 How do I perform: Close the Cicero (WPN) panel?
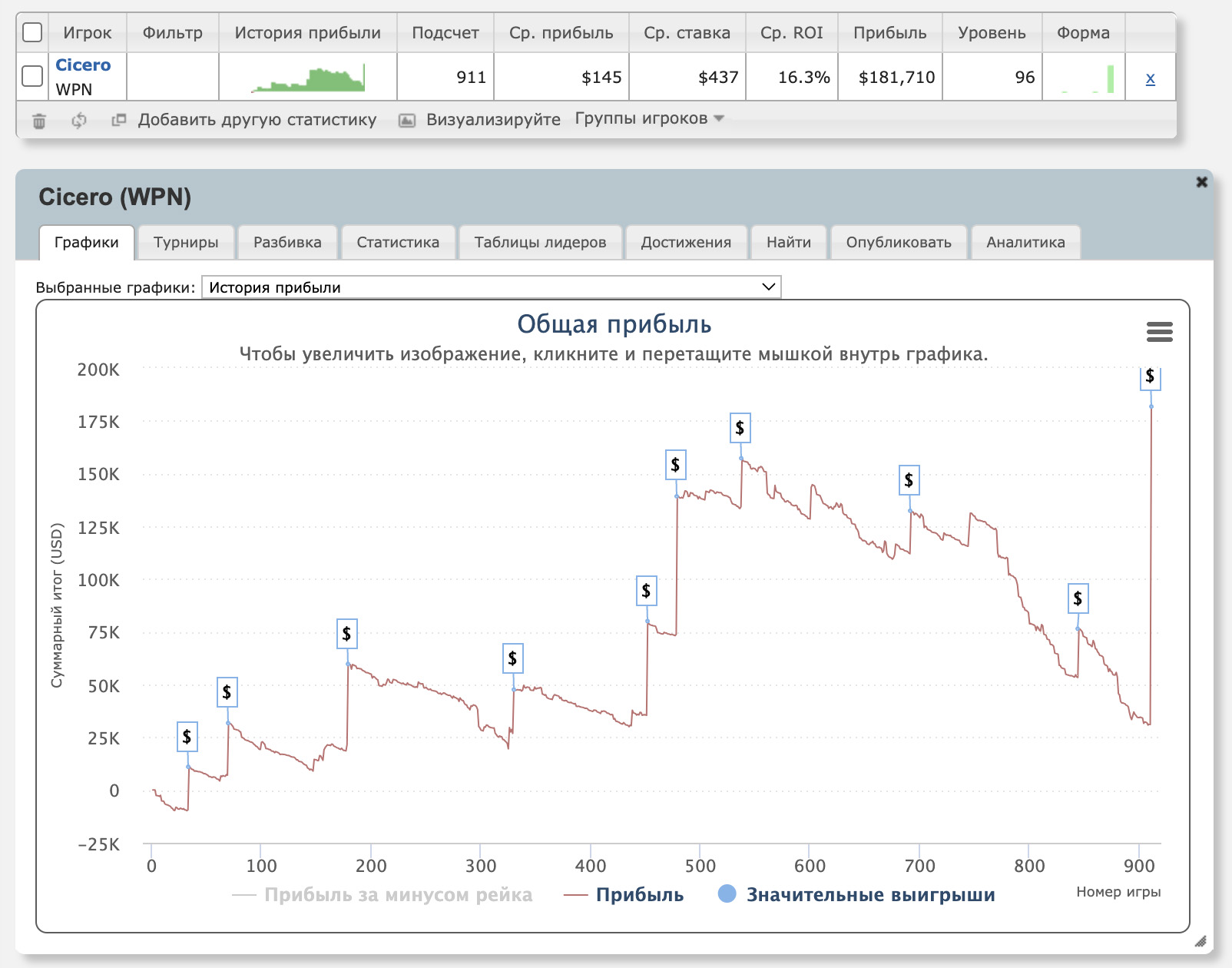tap(1201, 182)
